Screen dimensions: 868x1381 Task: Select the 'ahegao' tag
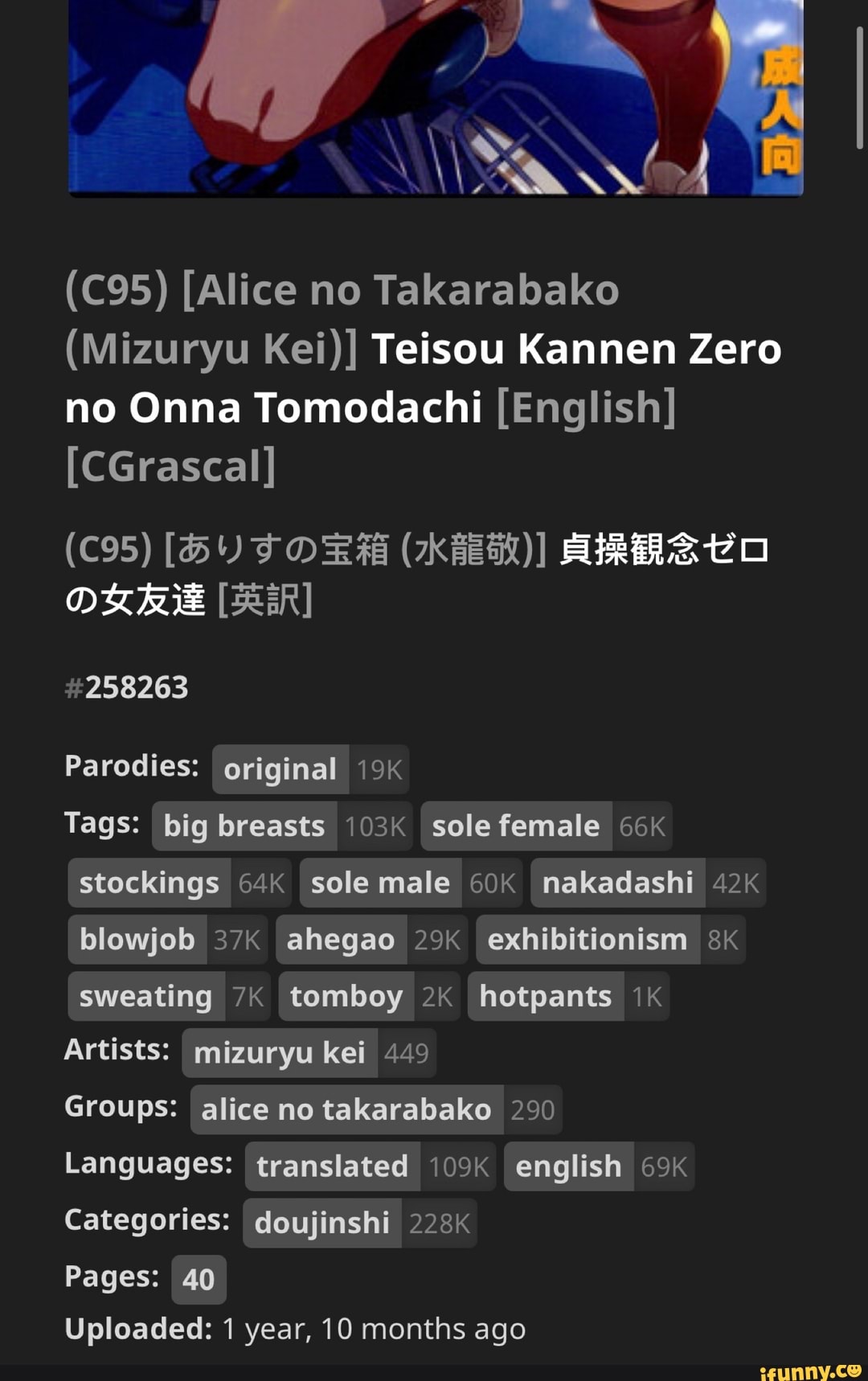[340, 939]
